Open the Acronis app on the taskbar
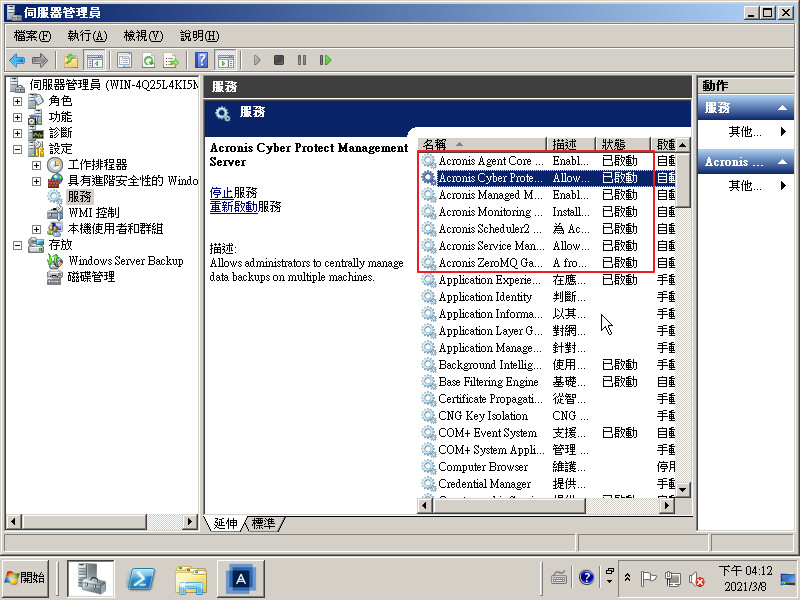This screenshot has width=800, height=600. click(241, 579)
